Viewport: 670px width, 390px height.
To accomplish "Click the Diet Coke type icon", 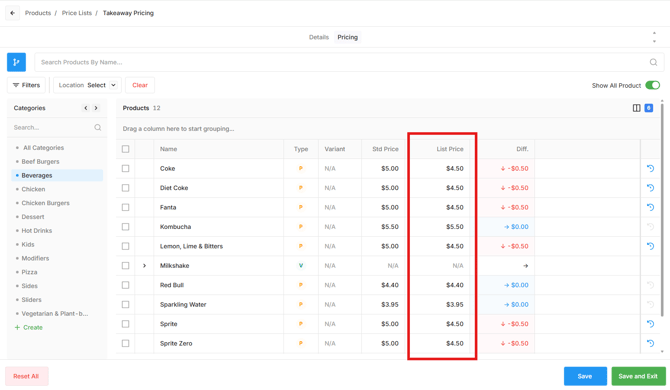I will click(x=301, y=188).
